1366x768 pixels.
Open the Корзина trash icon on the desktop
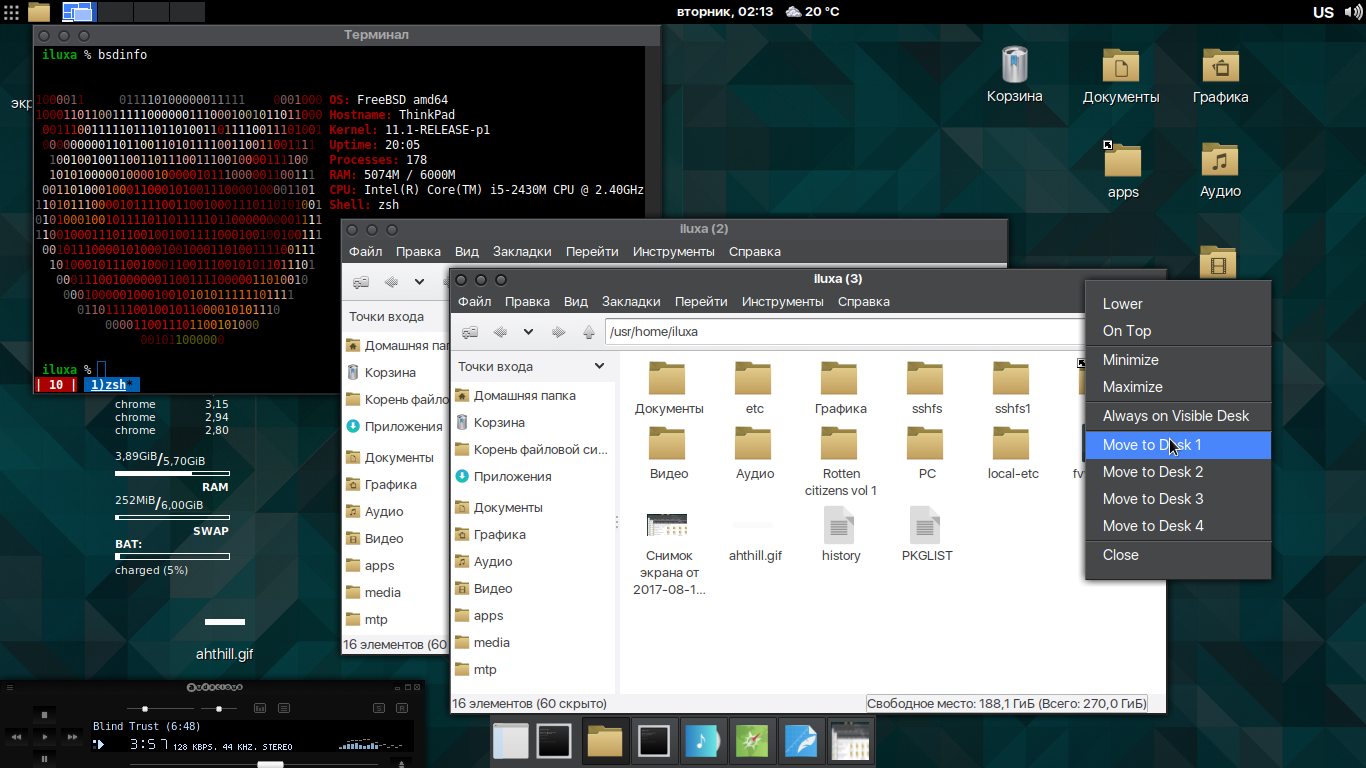[x=1014, y=66]
